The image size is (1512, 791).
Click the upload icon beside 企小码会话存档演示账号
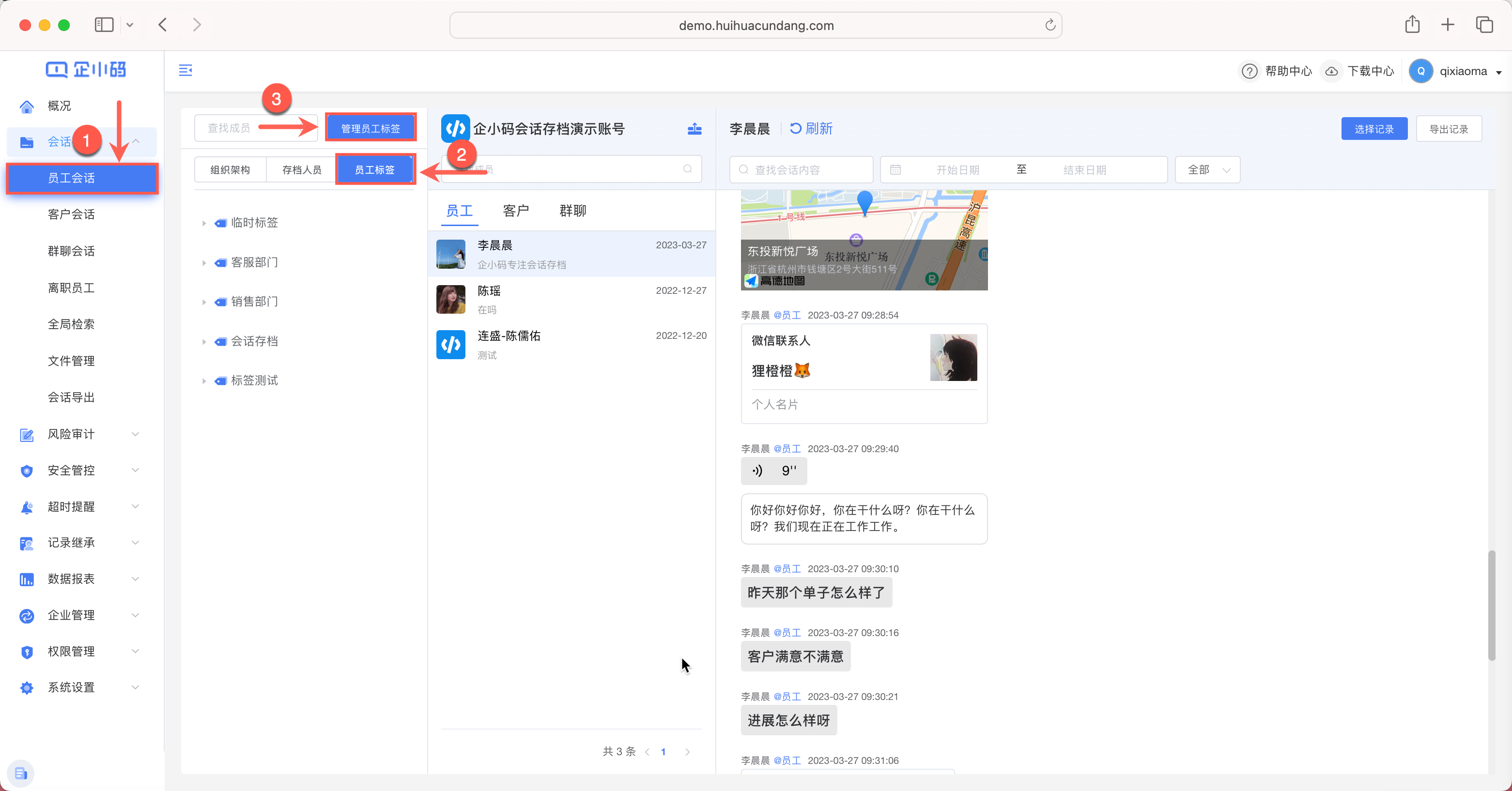point(695,128)
